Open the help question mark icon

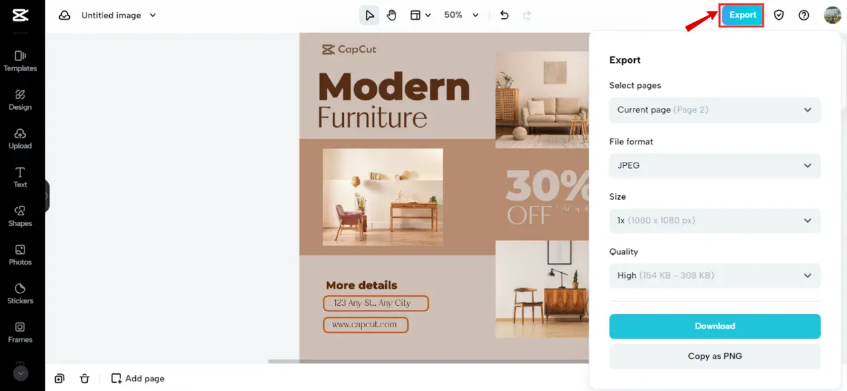pos(804,15)
